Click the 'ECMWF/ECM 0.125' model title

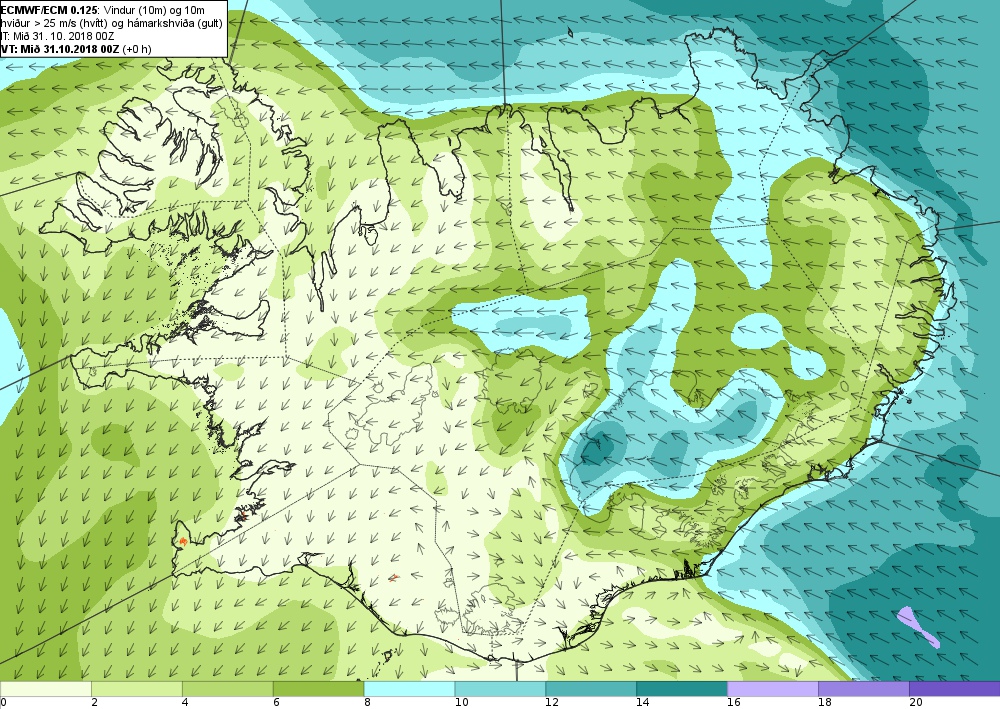(x=48, y=10)
